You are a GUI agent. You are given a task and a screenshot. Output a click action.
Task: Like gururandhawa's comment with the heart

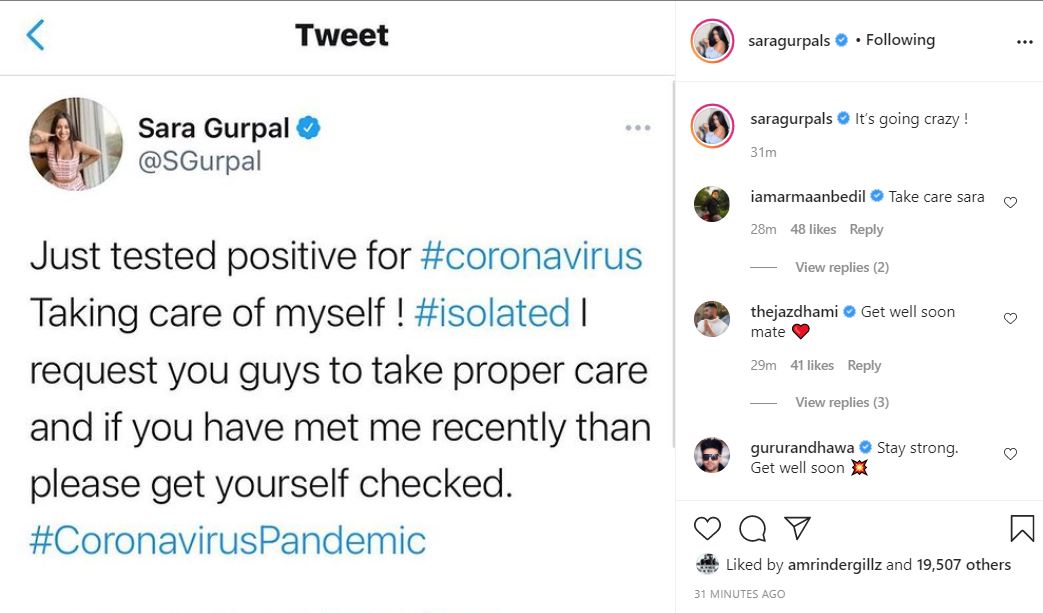tap(1010, 453)
